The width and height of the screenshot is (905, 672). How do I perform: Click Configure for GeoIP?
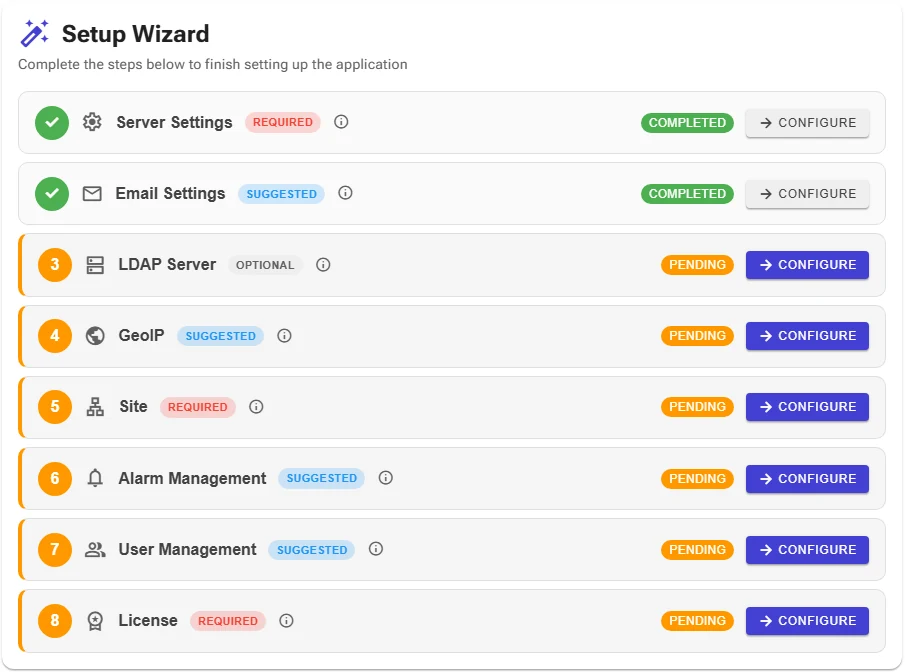(807, 335)
